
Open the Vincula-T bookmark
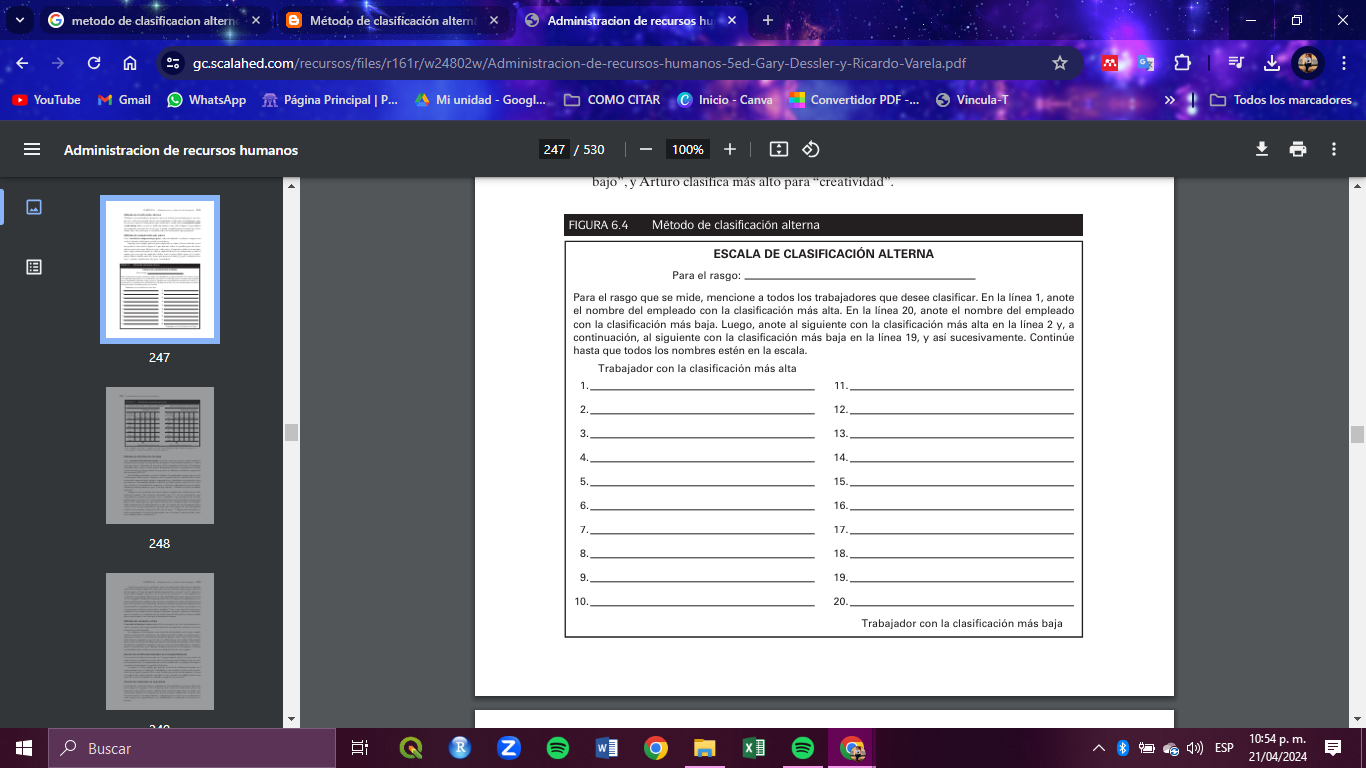972,100
